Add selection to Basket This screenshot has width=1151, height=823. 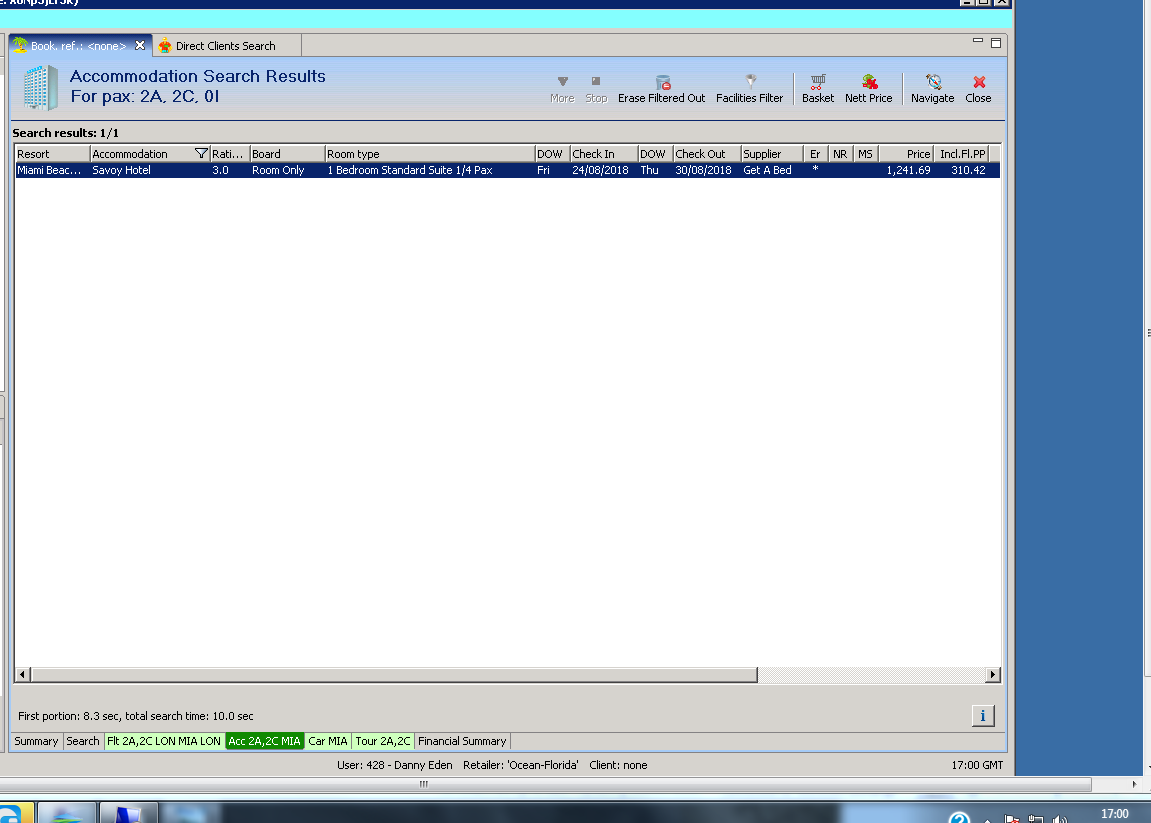pos(818,89)
